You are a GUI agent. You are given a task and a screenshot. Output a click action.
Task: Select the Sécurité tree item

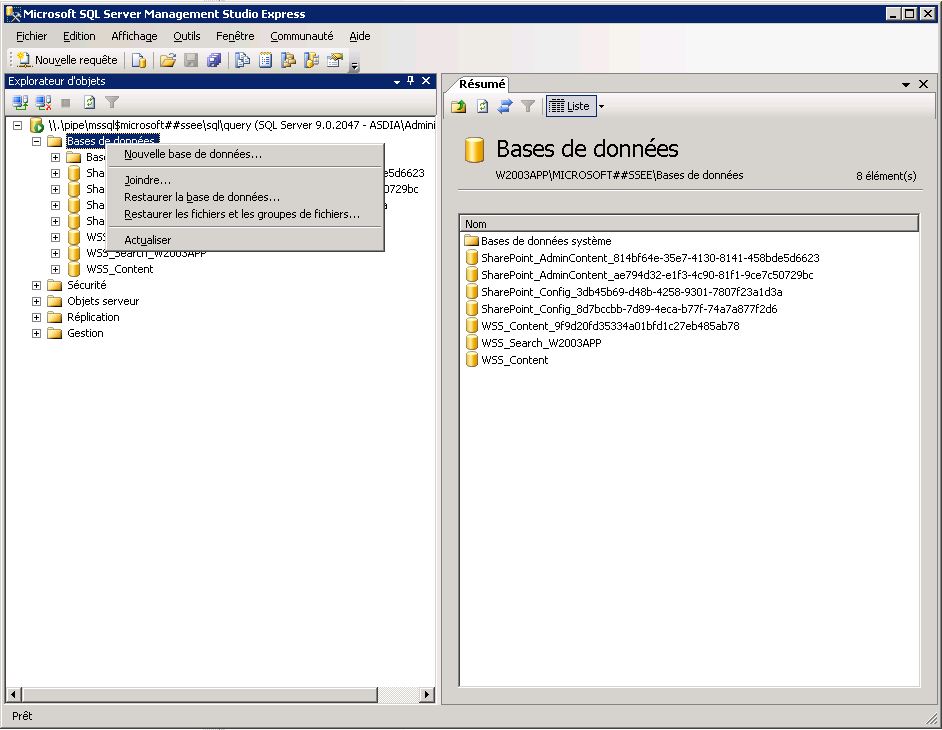pyautogui.click(x=87, y=285)
